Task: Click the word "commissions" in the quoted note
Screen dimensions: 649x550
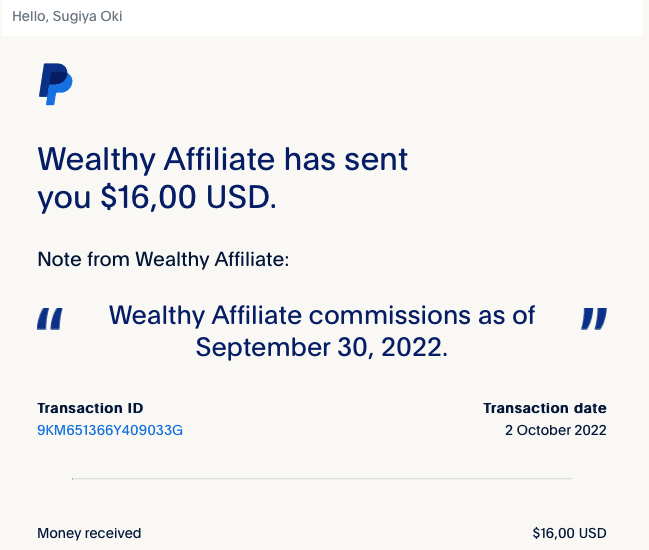Action: click(389, 316)
